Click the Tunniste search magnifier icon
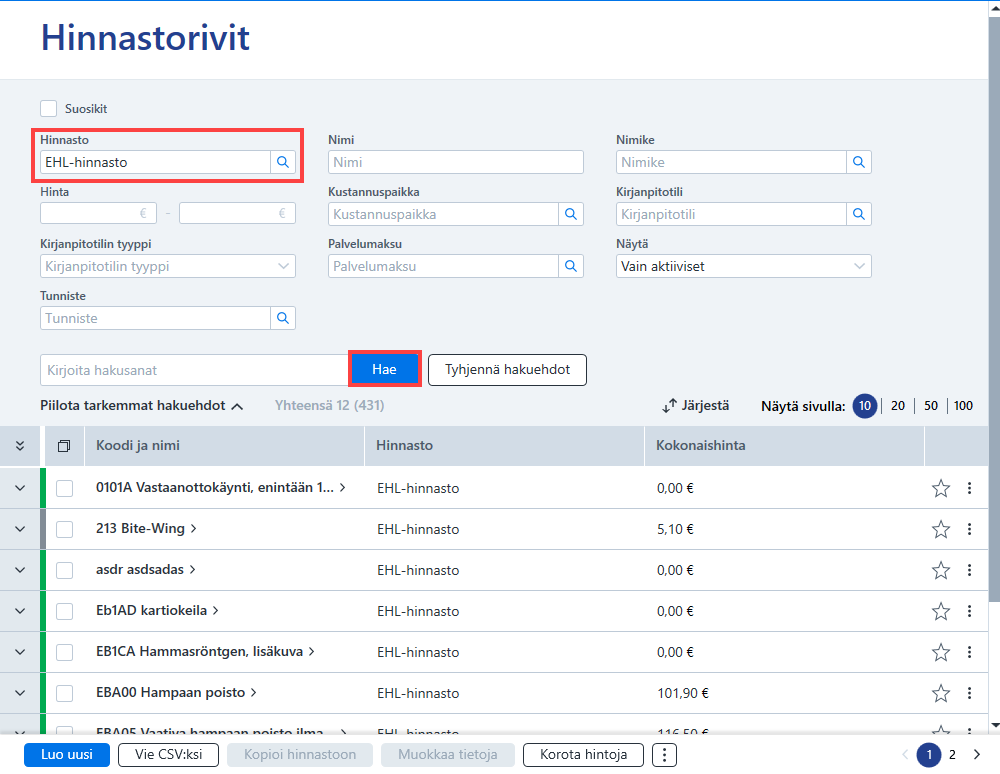This screenshot has width=1000, height=774. coord(283,318)
